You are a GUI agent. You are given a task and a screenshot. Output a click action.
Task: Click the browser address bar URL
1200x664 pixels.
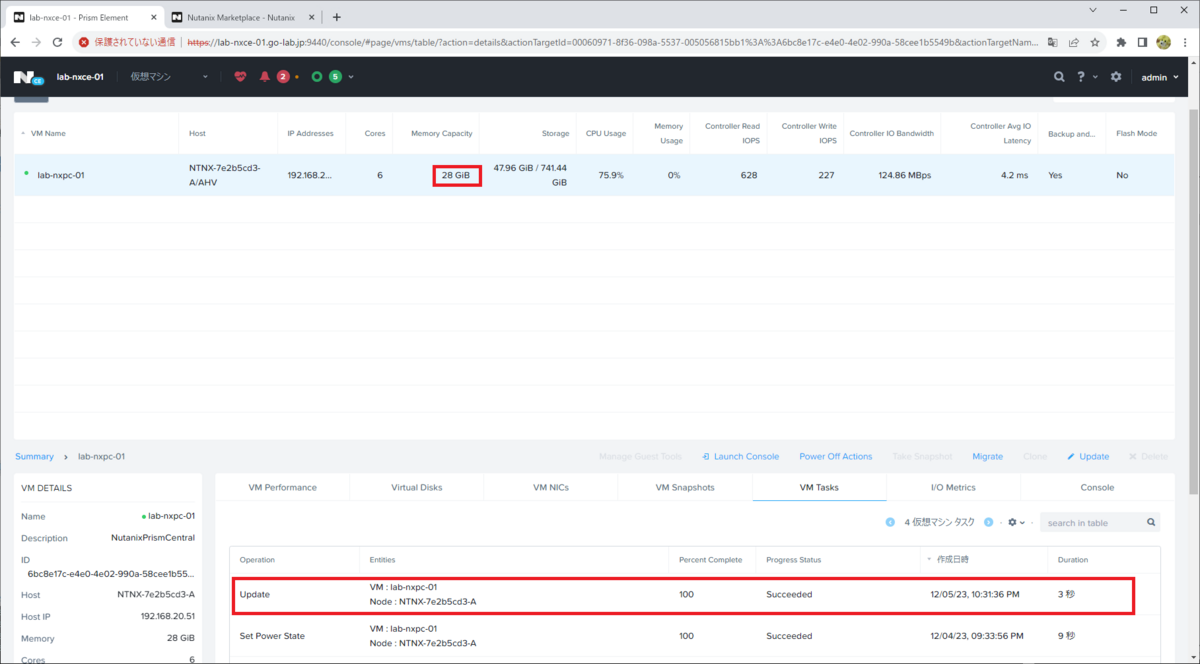(x=612, y=42)
